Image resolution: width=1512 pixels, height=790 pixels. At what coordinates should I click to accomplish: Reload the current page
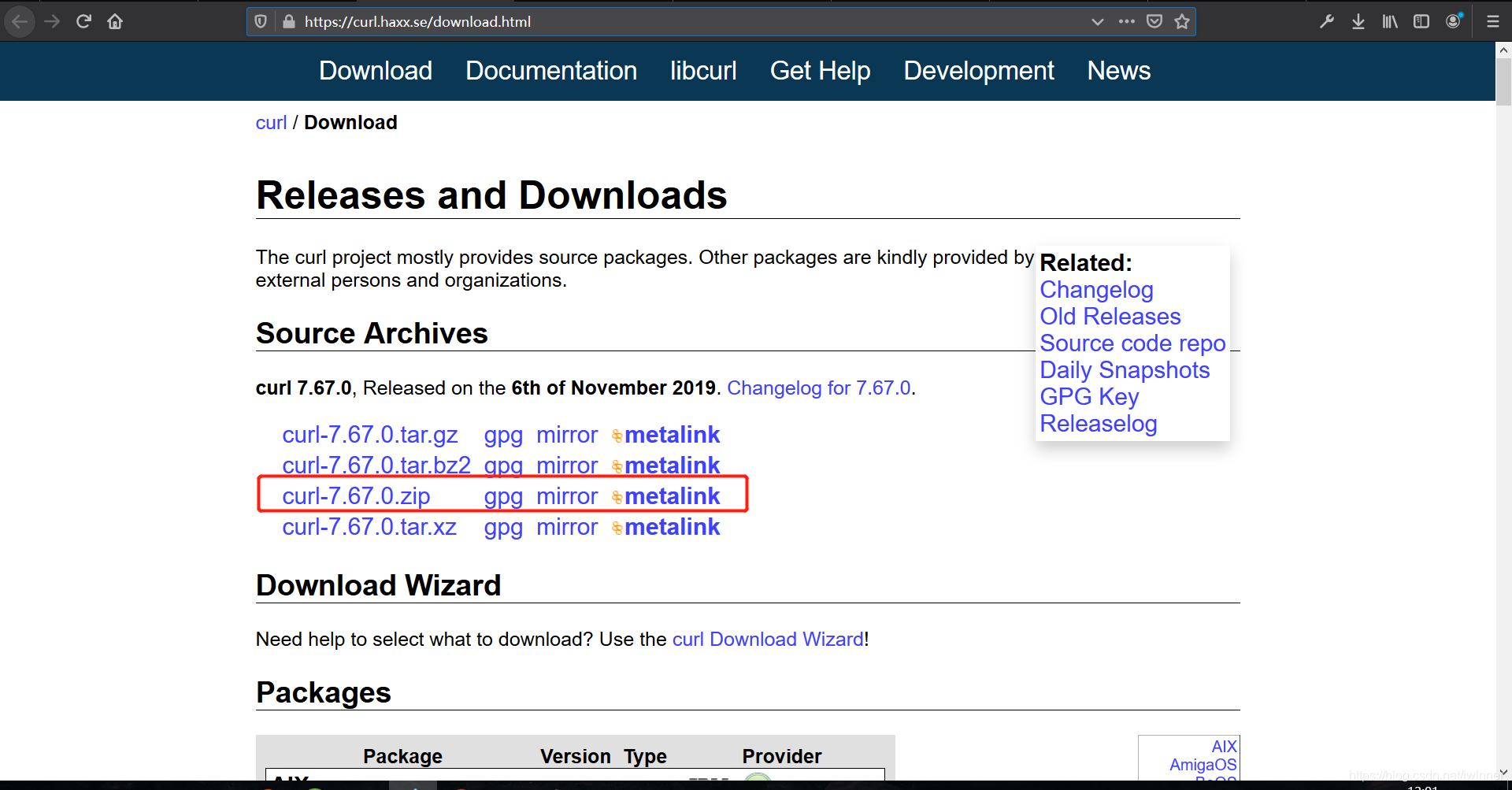(x=83, y=21)
